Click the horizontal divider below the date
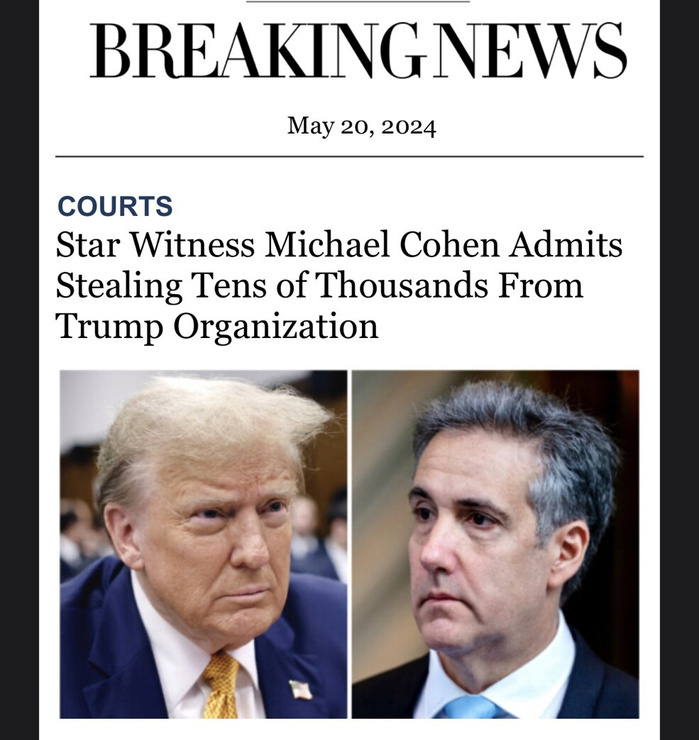This screenshot has width=699, height=740. coord(349,156)
